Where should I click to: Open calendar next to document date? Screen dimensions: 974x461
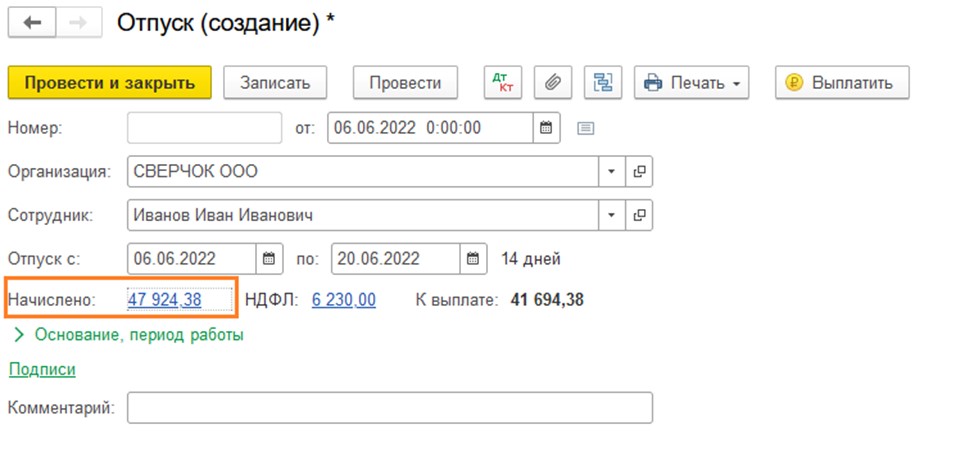tap(546, 128)
